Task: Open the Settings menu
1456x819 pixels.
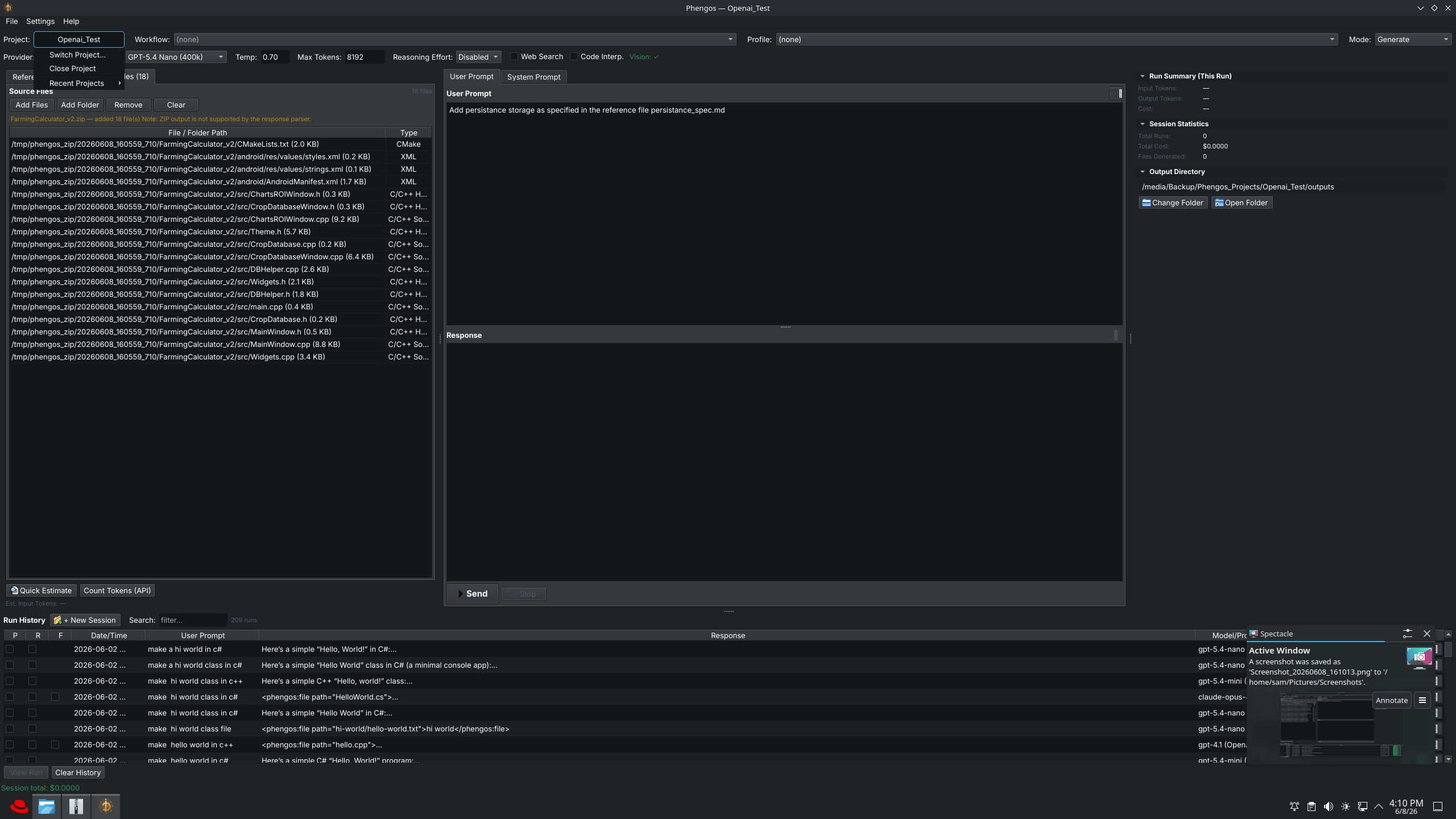Action: click(40, 21)
